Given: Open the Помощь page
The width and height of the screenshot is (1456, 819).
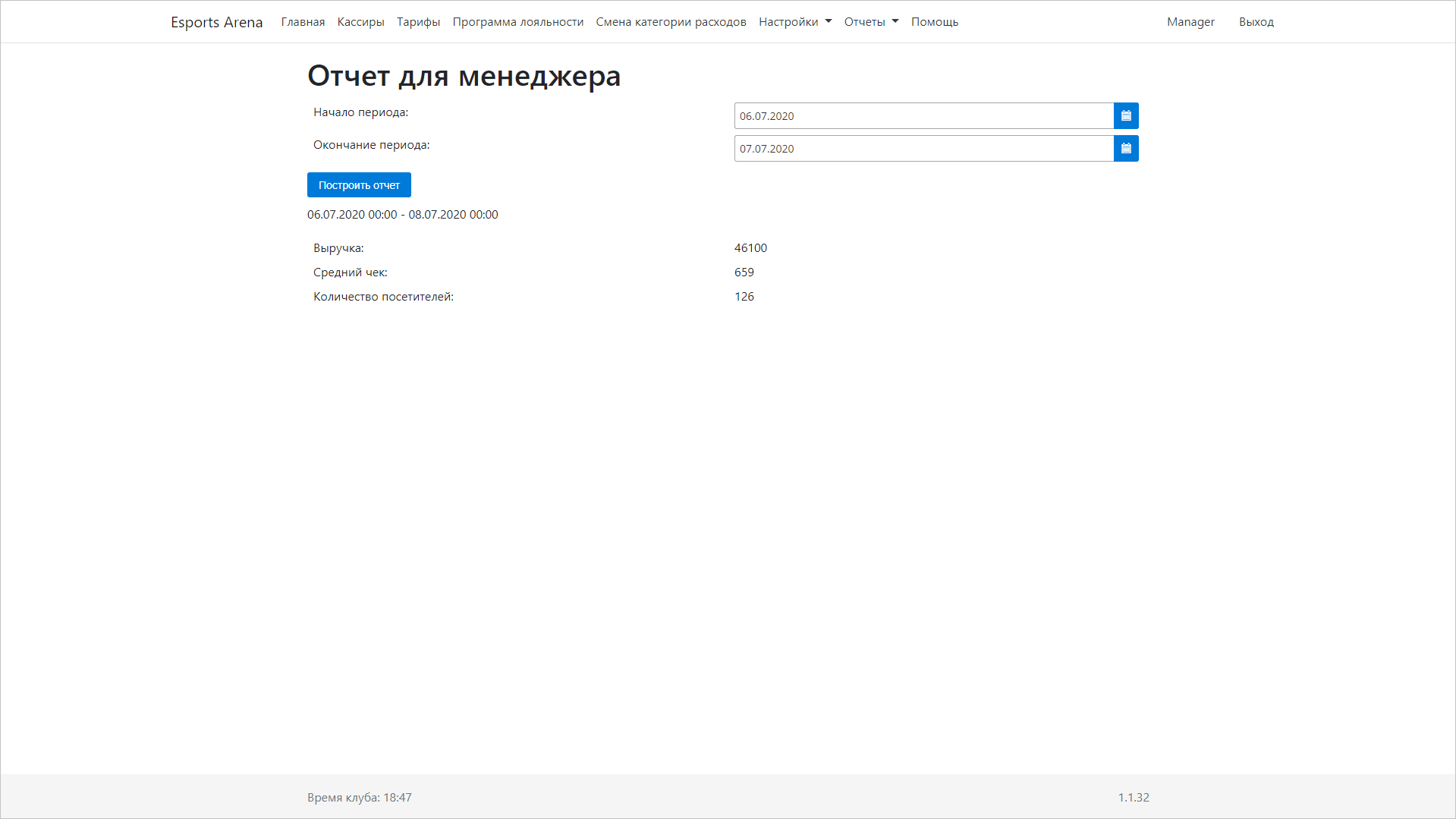Looking at the screenshot, I should pyautogui.click(x=935, y=21).
